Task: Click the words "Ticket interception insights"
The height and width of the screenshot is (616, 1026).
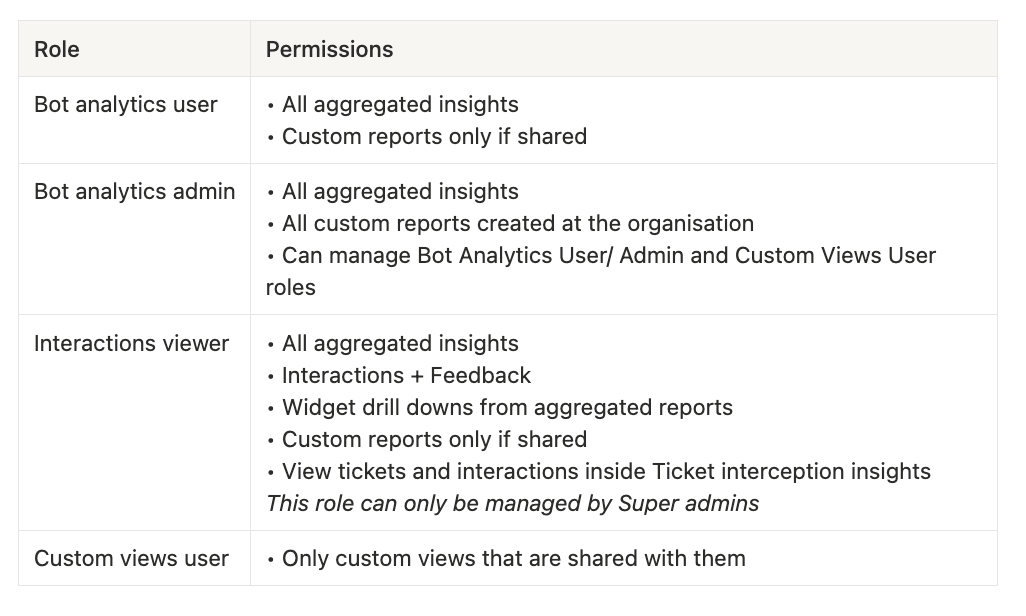Action: coord(791,472)
